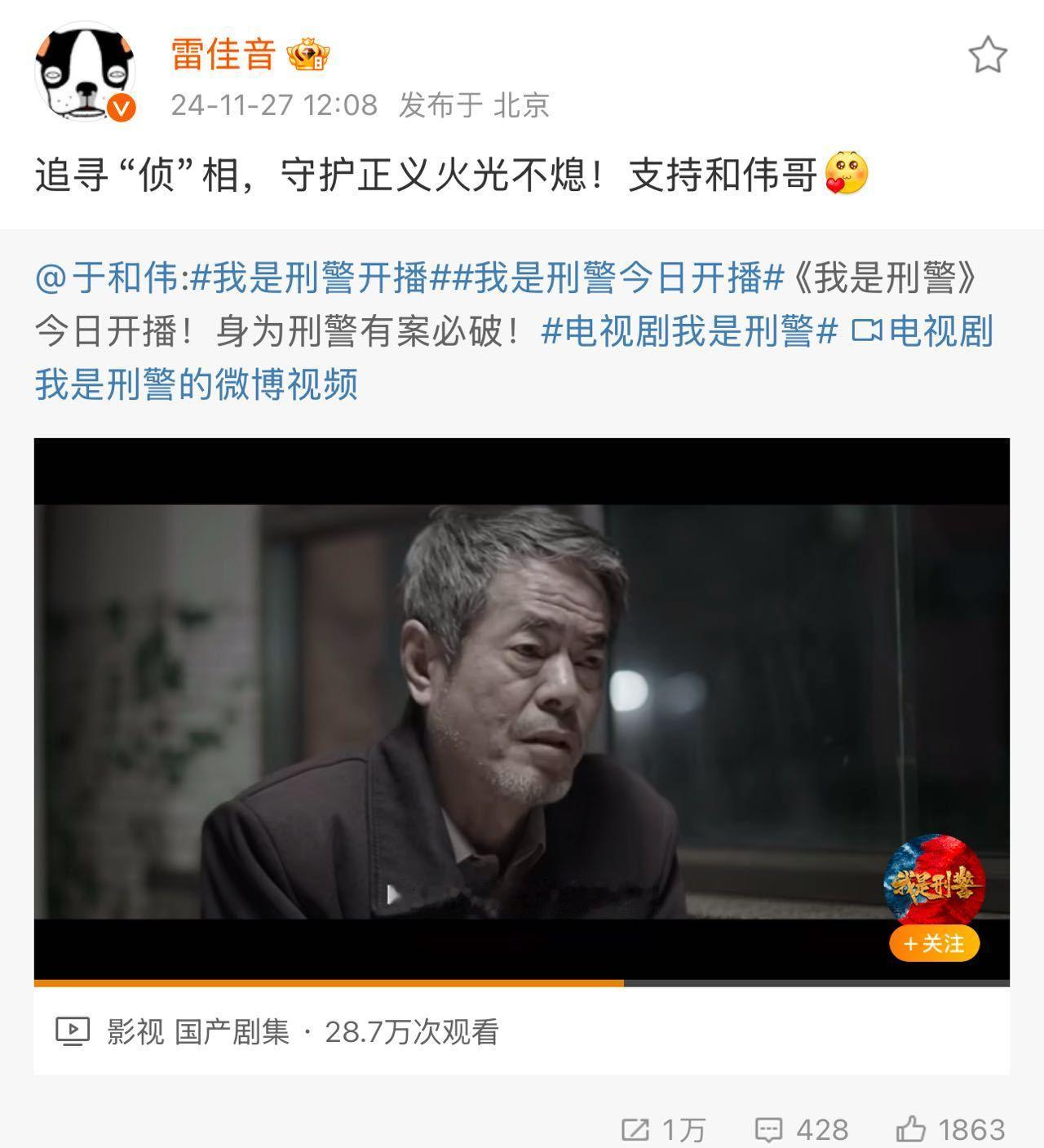Tap the 影视 国产剧集 category label

click(x=198, y=1032)
